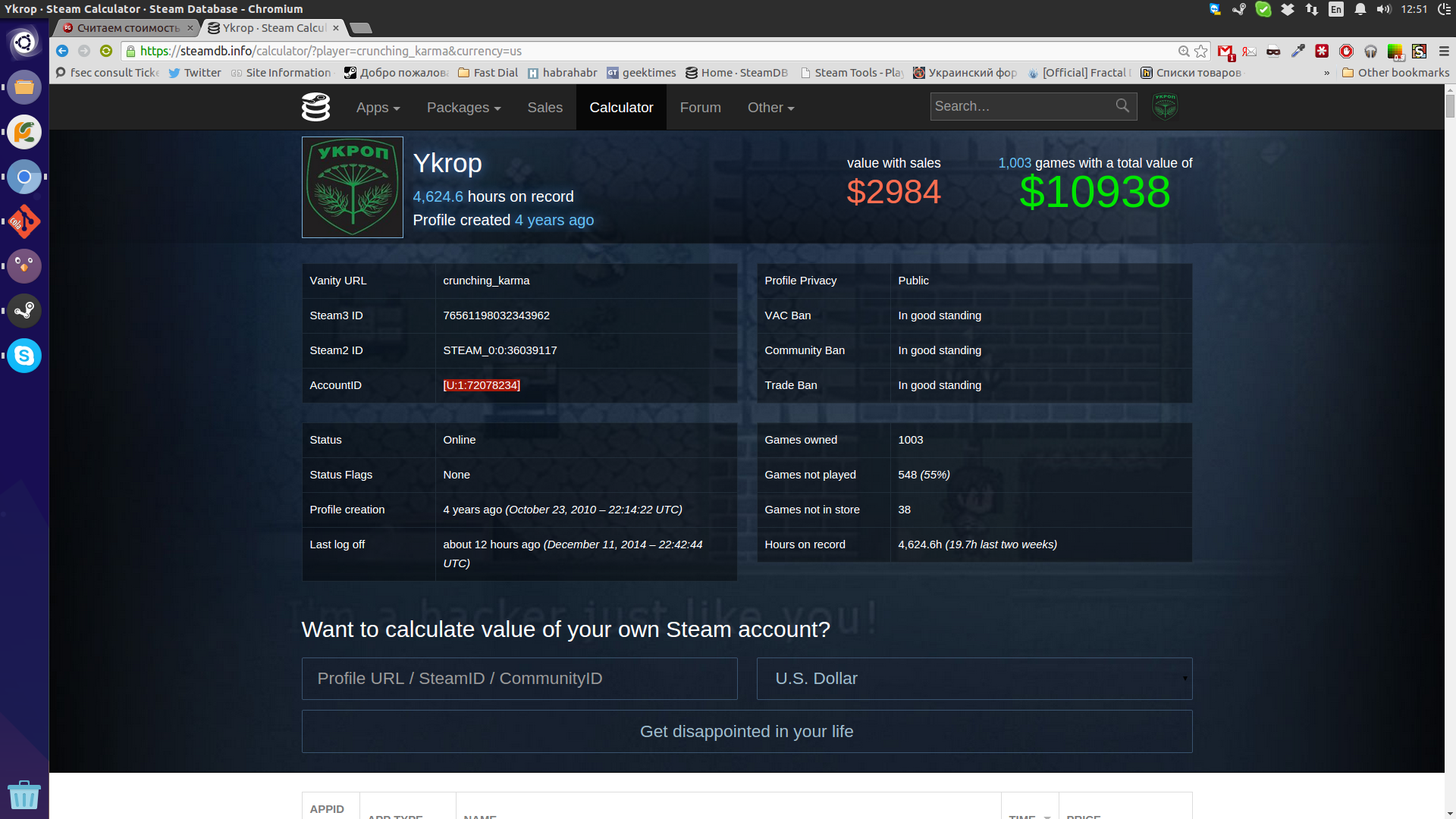Open the color grid extension icon
1456x819 pixels.
[x=1395, y=52]
